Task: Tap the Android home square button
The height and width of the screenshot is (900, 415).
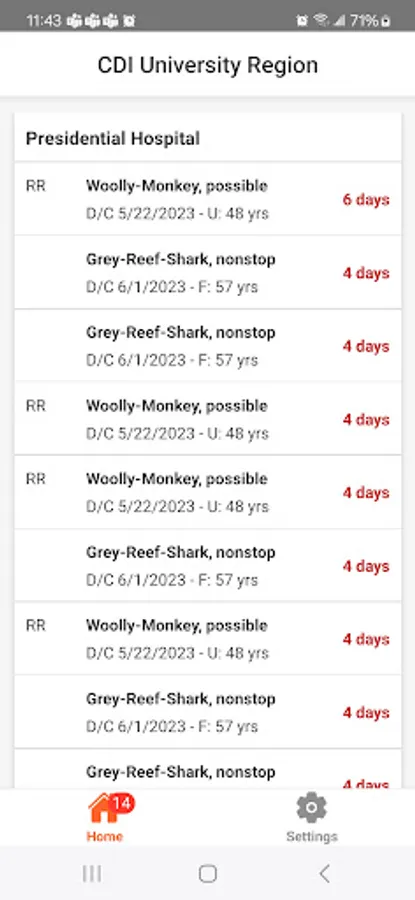Action: pyautogui.click(x=207, y=874)
